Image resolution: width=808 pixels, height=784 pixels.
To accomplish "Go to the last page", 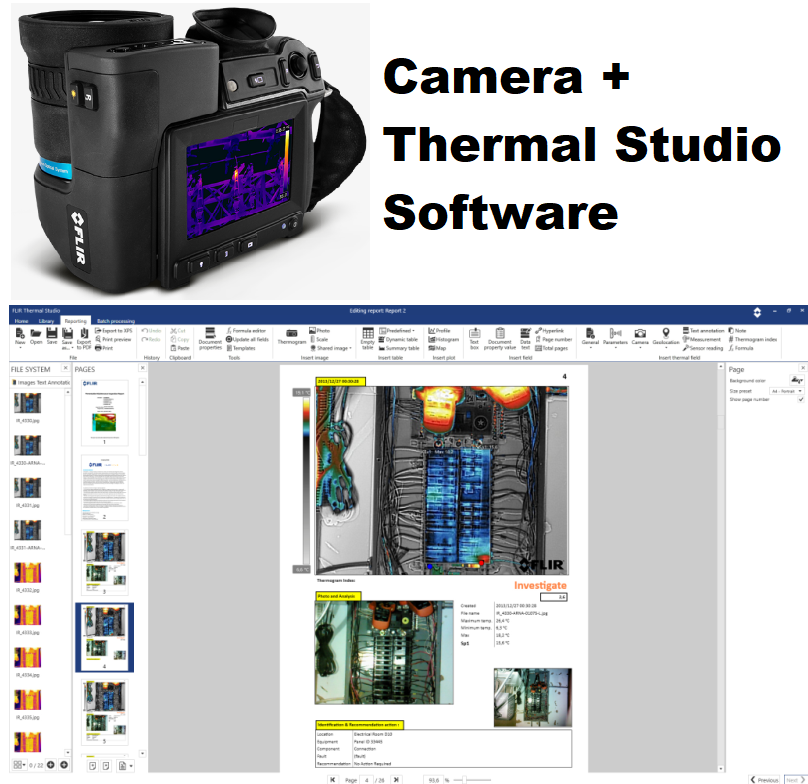I will (x=396, y=779).
